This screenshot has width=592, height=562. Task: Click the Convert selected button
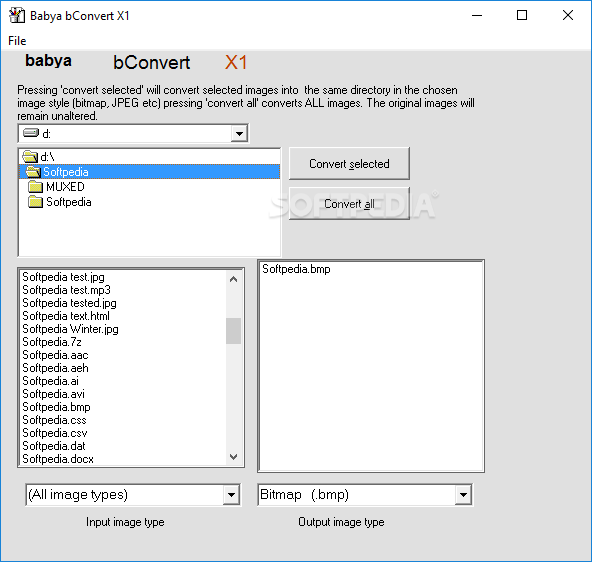[349, 164]
